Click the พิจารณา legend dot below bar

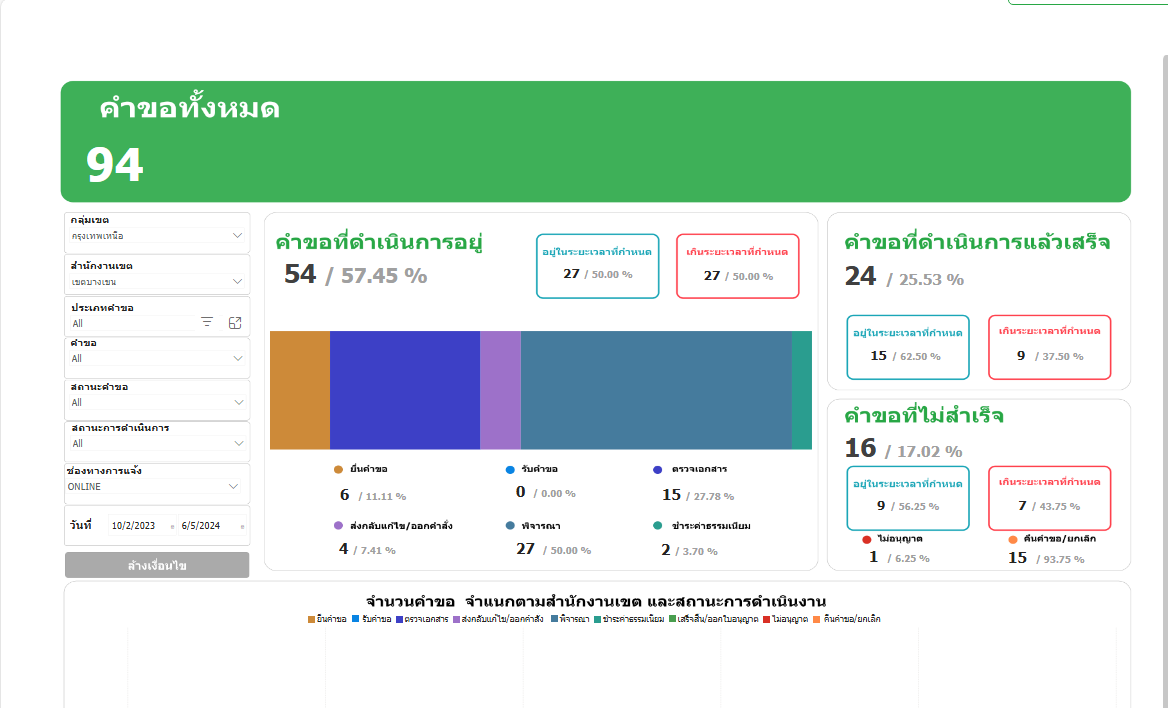coord(510,525)
